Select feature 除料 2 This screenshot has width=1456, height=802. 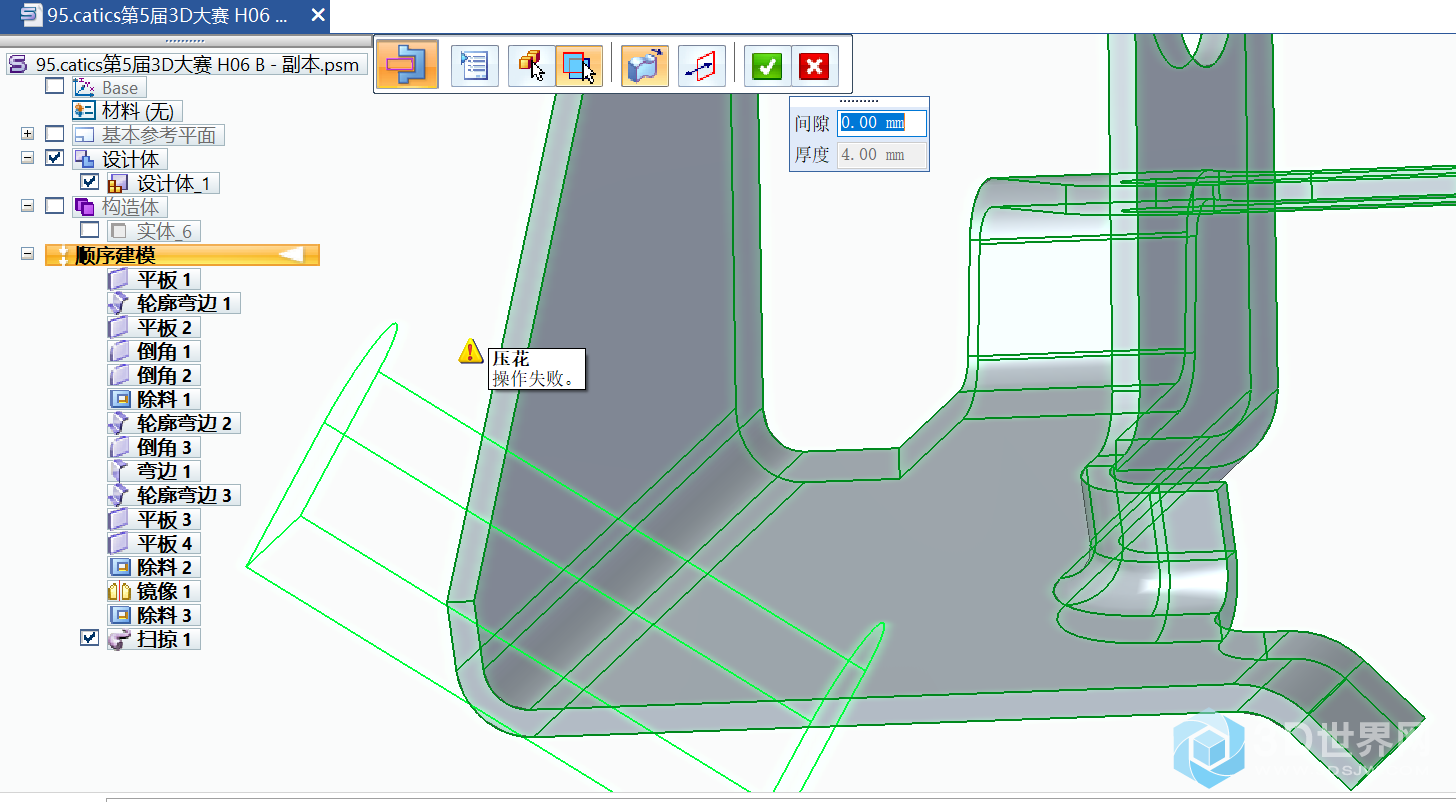pos(154,567)
